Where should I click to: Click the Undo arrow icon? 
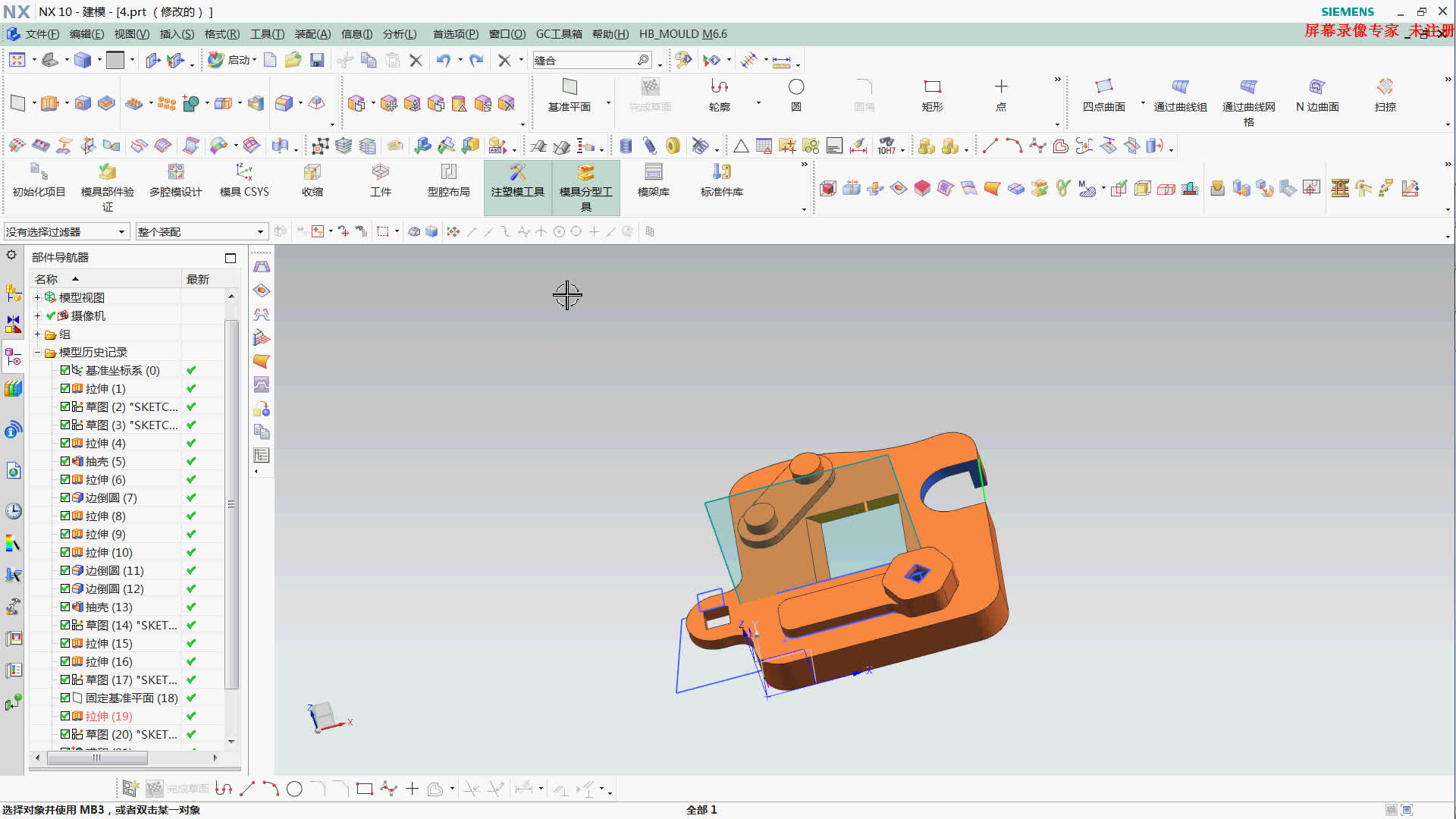[443, 60]
